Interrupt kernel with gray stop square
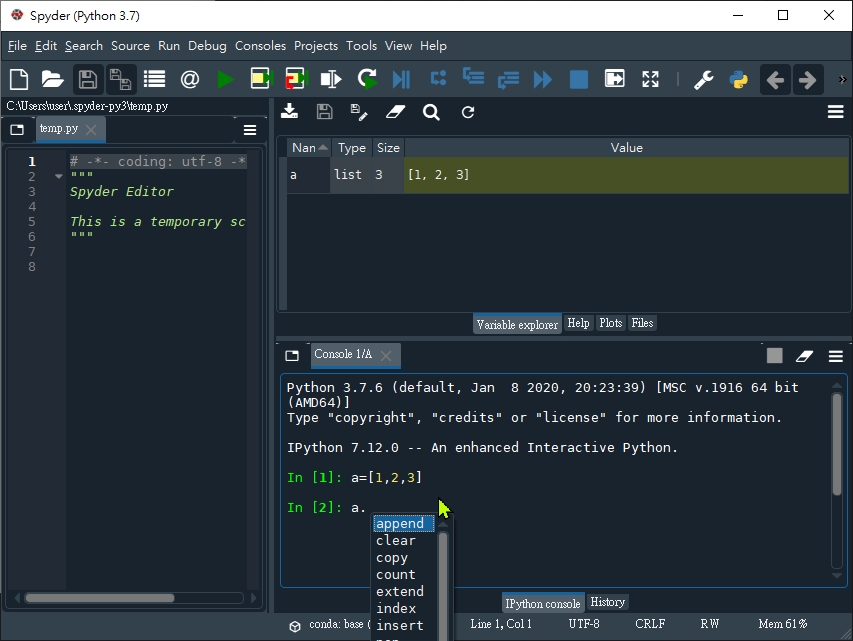The image size is (853, 641). (x=775, y=356)
